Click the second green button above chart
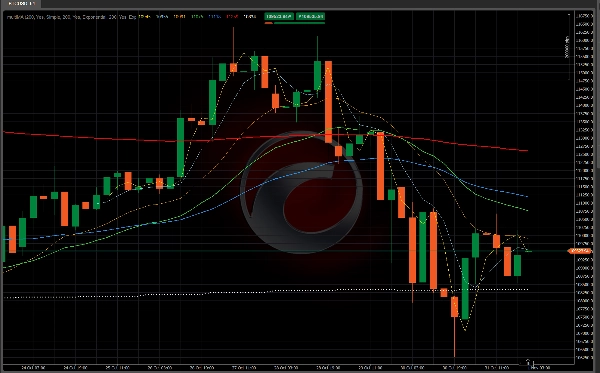Image resolution: width=600 pixels, height=373 pixels. pyautogui.click(x=310, y=16)
